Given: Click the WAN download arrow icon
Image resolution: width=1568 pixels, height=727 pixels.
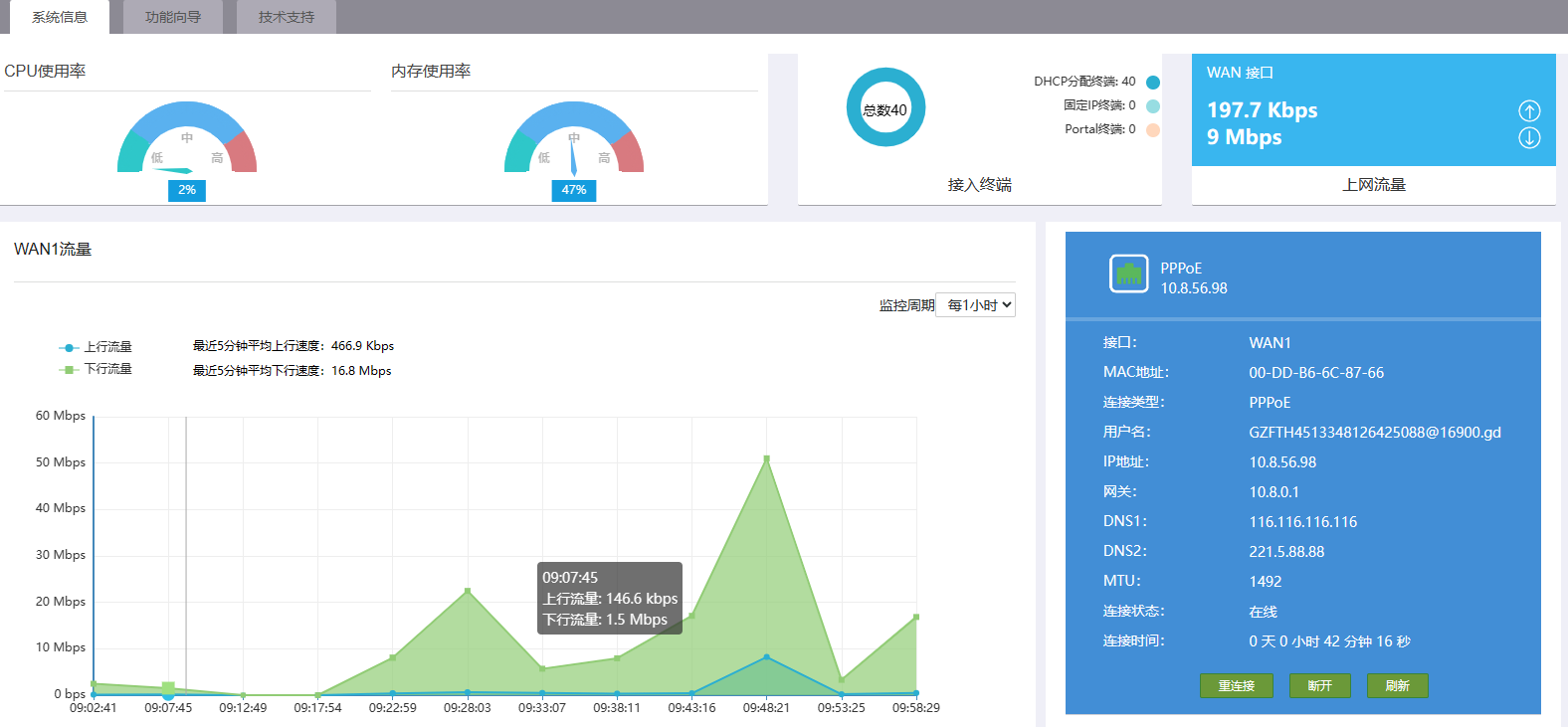Looking at the screenshot, I should pyautogui.click(x=1529, y=137).
